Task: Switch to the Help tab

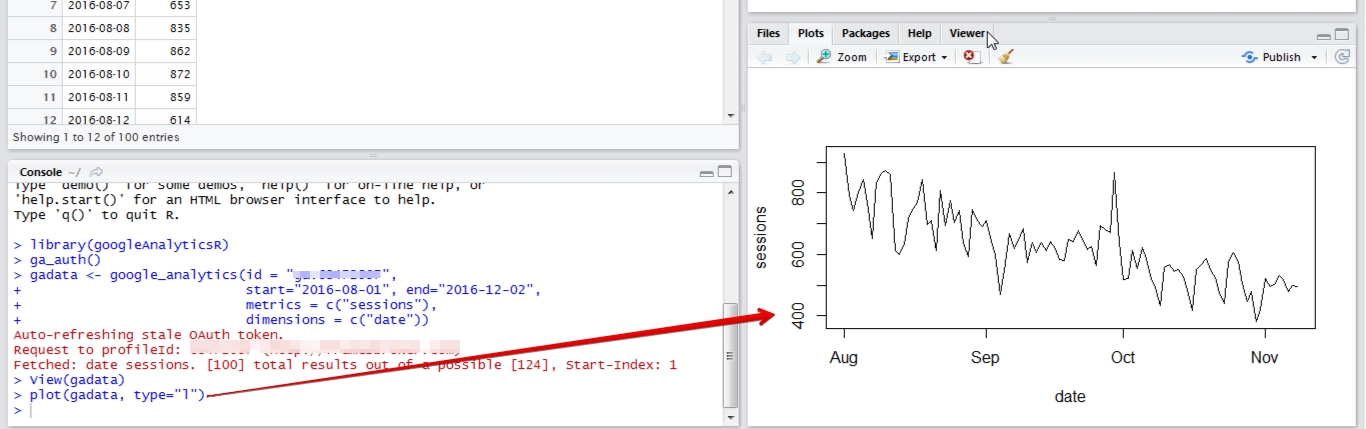Action: [x=920, y=33]
